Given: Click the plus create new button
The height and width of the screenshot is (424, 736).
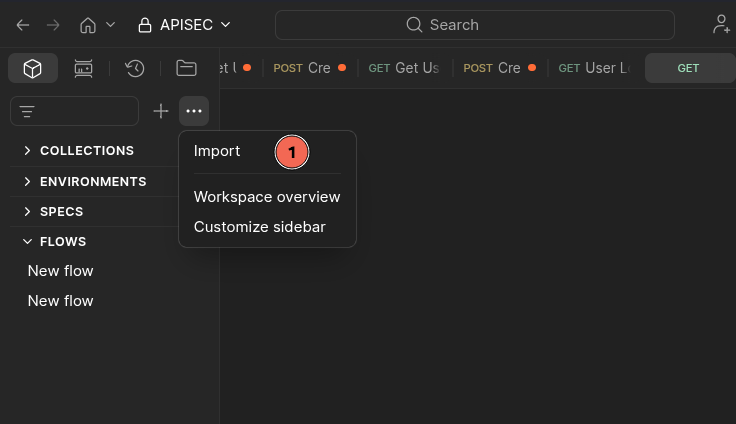Looking at the screenshot, I should (161, 111).
